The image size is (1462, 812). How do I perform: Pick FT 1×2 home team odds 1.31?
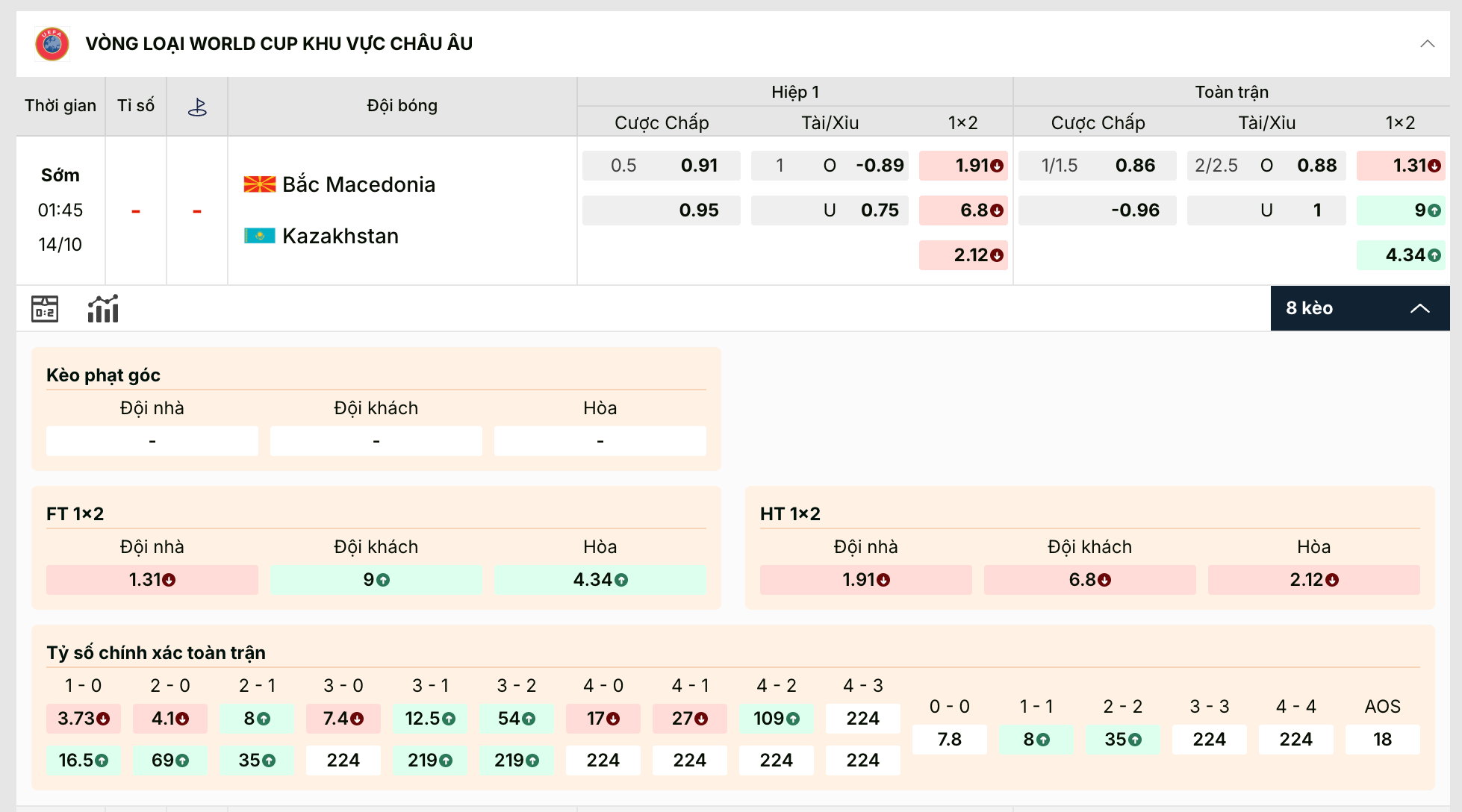click(x=152, y=580)
